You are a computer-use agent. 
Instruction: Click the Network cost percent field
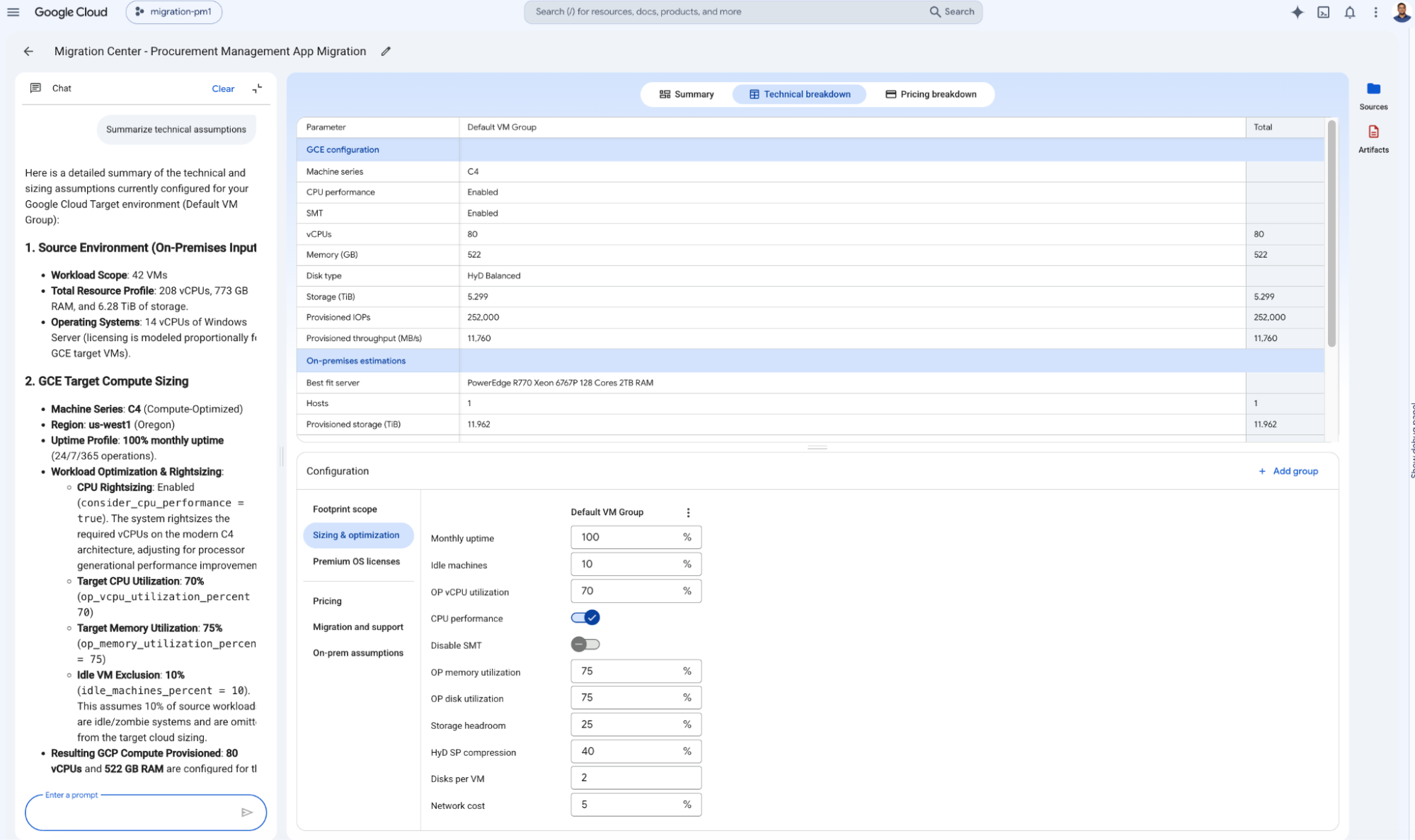coord(636,805)
